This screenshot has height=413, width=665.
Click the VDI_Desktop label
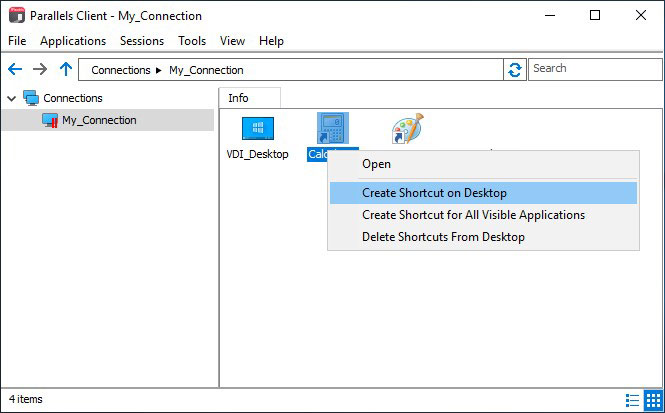tap(257, 154)
